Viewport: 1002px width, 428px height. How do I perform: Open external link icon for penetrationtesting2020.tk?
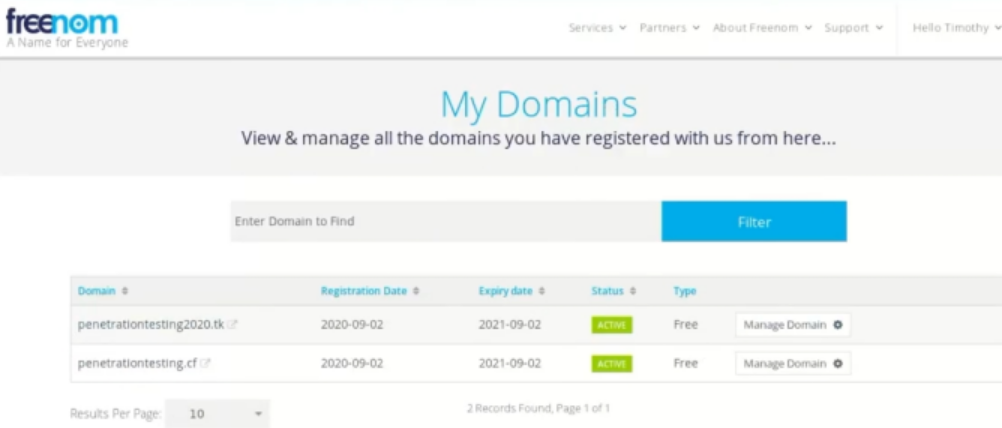click(233, 325)
